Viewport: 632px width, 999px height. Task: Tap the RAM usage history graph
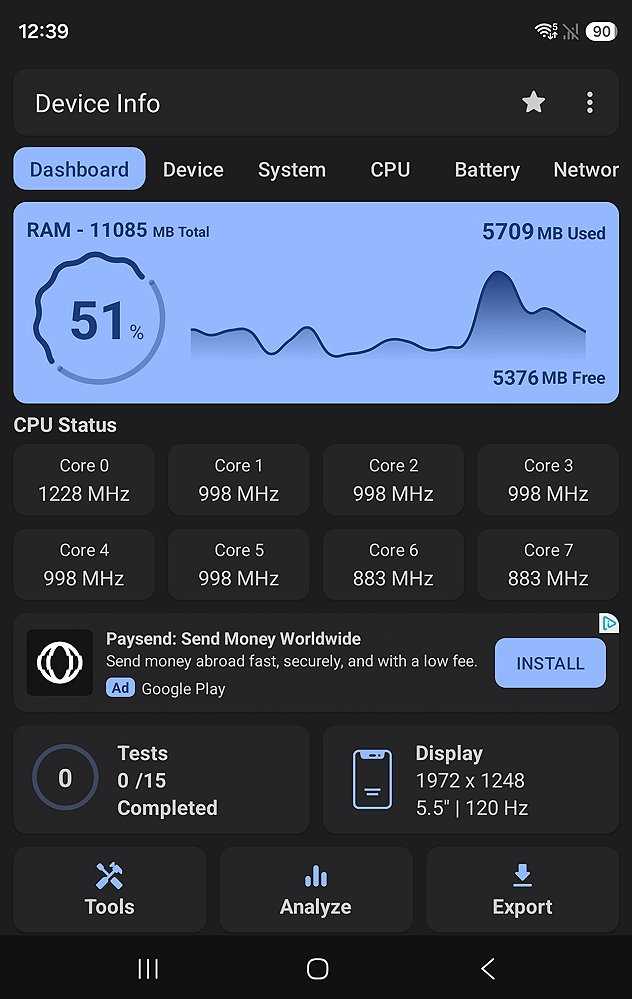tap(388, 314)
